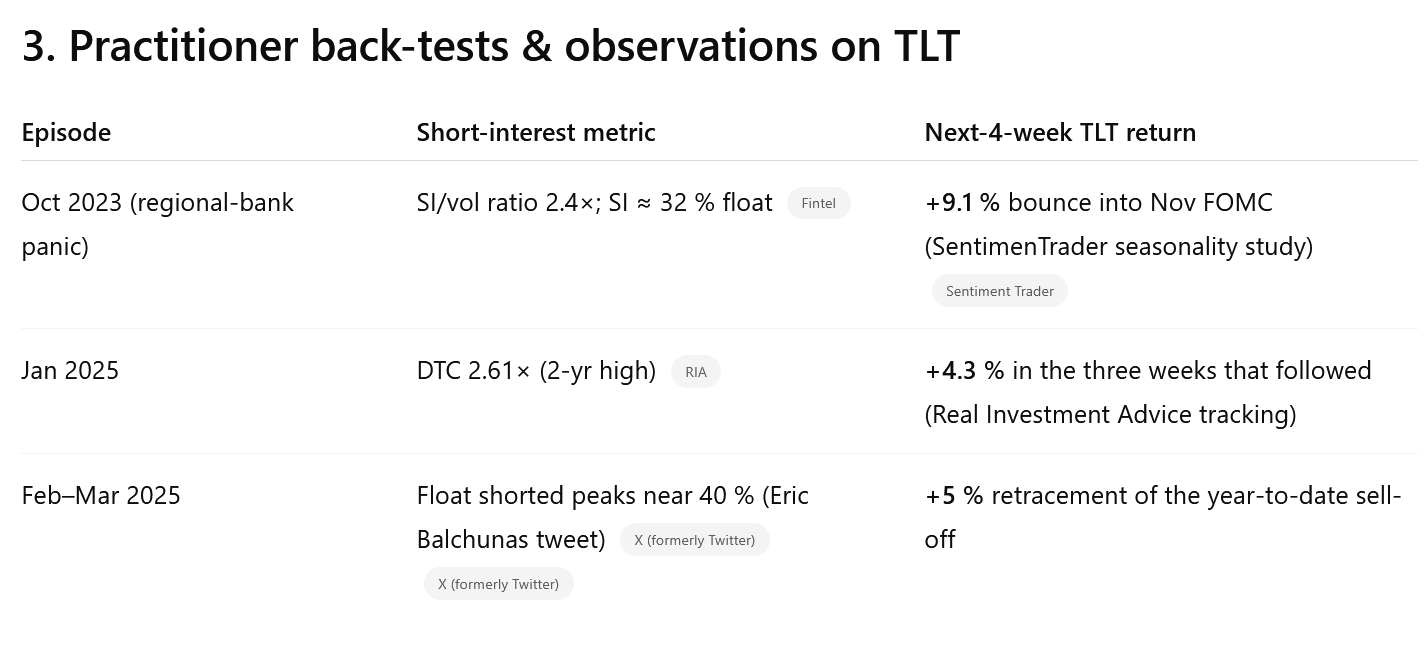Select the DTC 2.61× (2-yr high) text
Image resolution: width=1428 pixels, height=650 pixels.
coord(536,371)
